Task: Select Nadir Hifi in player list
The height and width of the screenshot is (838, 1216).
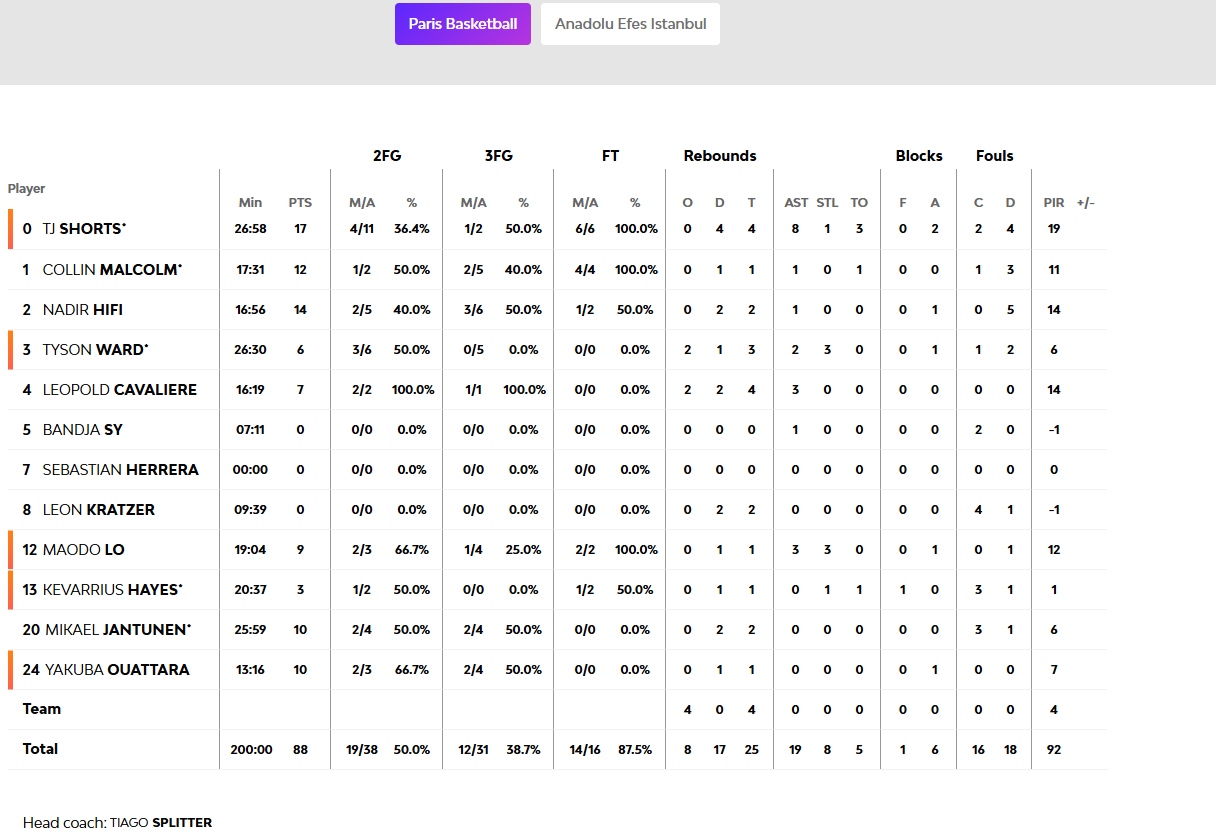Action: [82, 310]
